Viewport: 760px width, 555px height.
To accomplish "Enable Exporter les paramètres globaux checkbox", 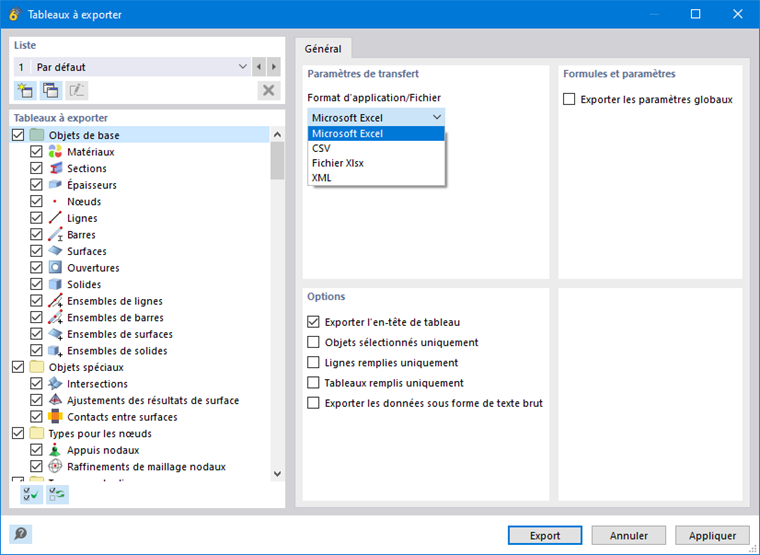I will pyautogui.click(x=570, y=100).
